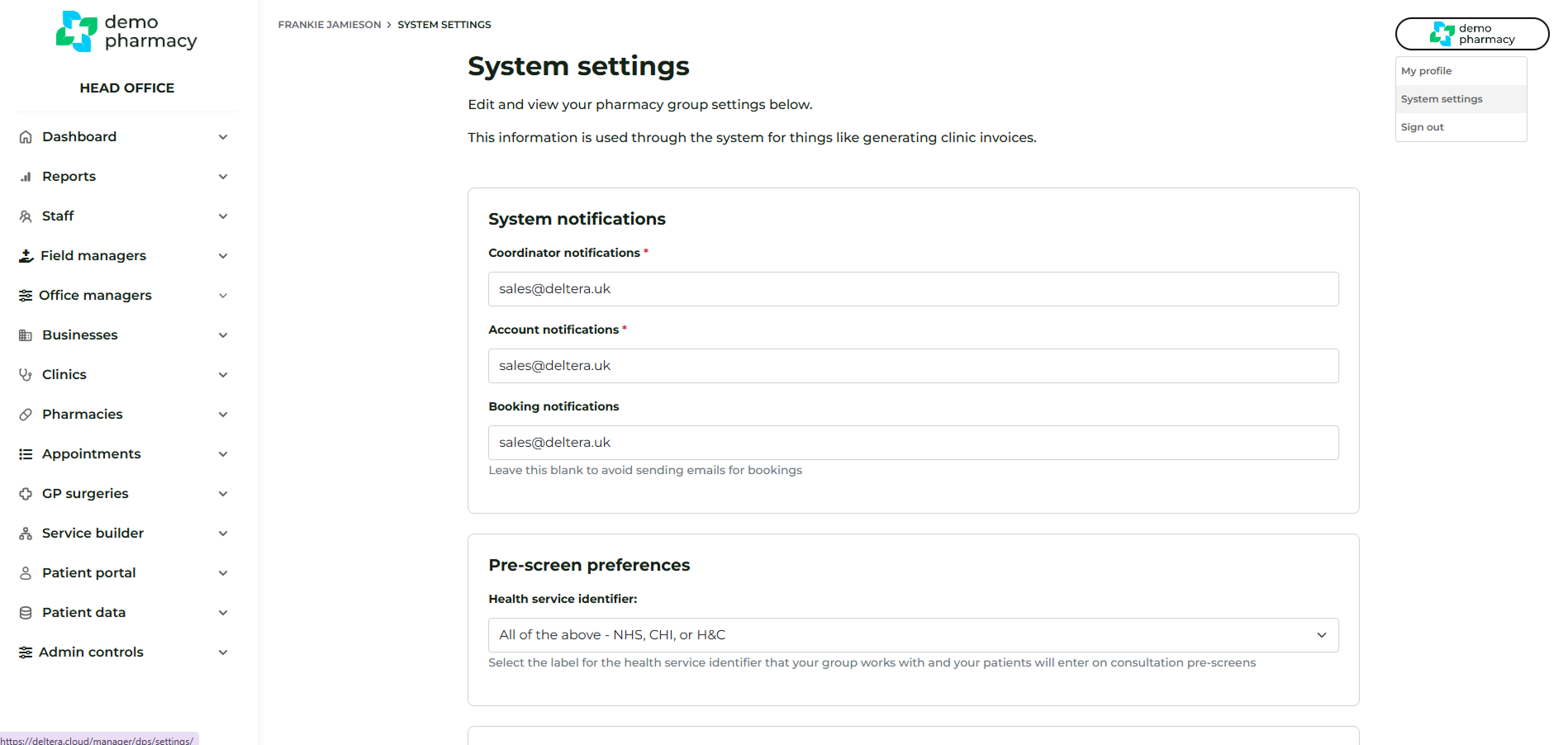Expand the Admin controls chevron
The width and height of the screenshot is (1568, 745).
point(223,652)
